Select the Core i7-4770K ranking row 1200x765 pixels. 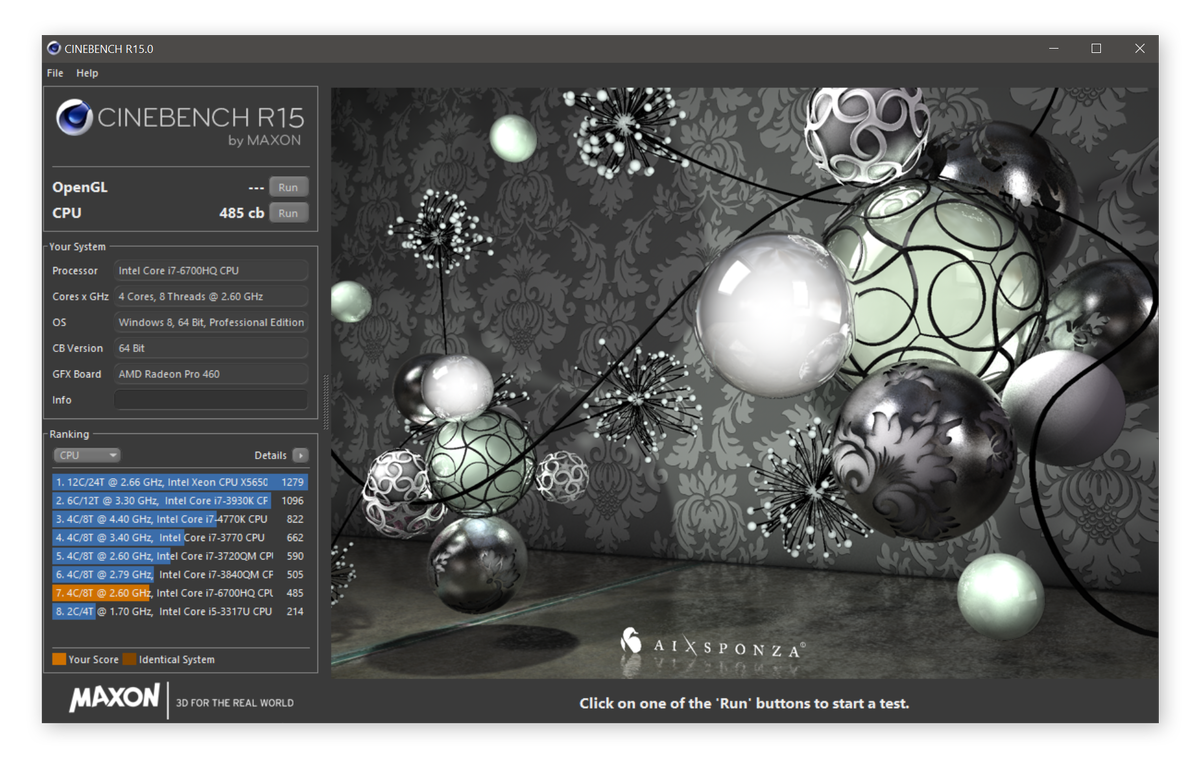point(180,519)
